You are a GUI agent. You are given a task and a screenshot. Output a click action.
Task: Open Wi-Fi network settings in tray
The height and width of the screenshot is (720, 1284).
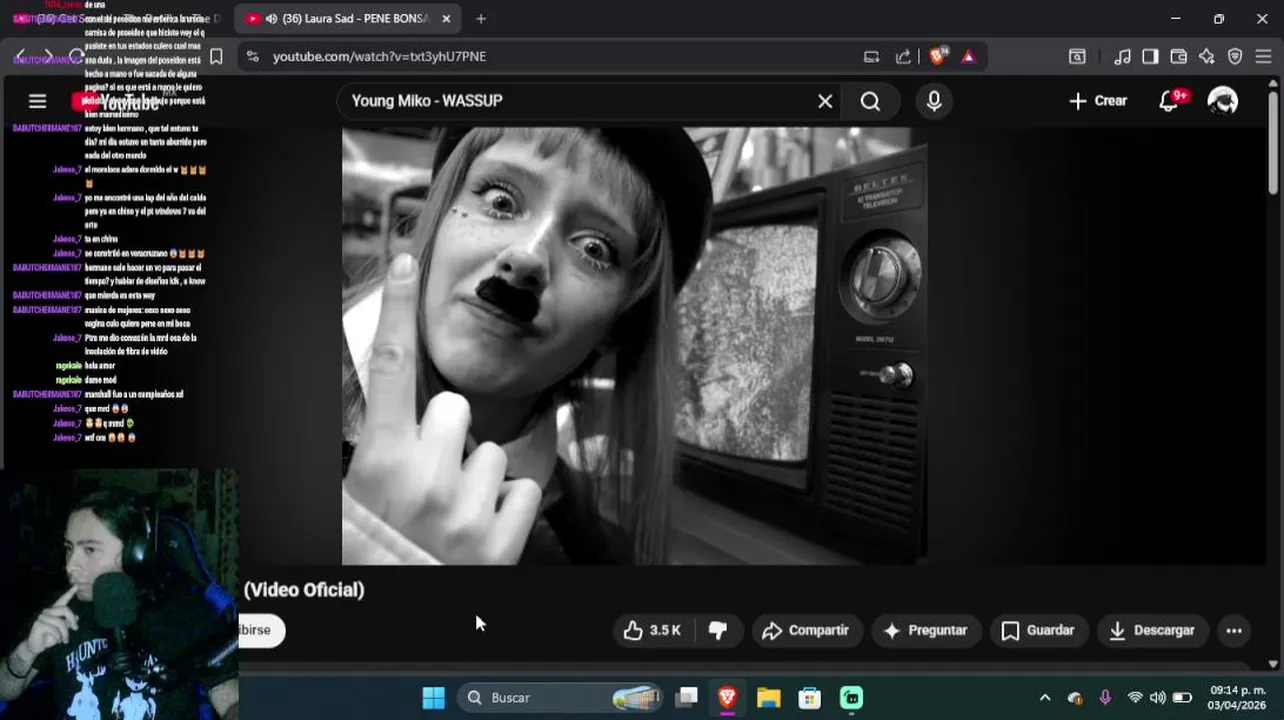tap(1135, 697)
